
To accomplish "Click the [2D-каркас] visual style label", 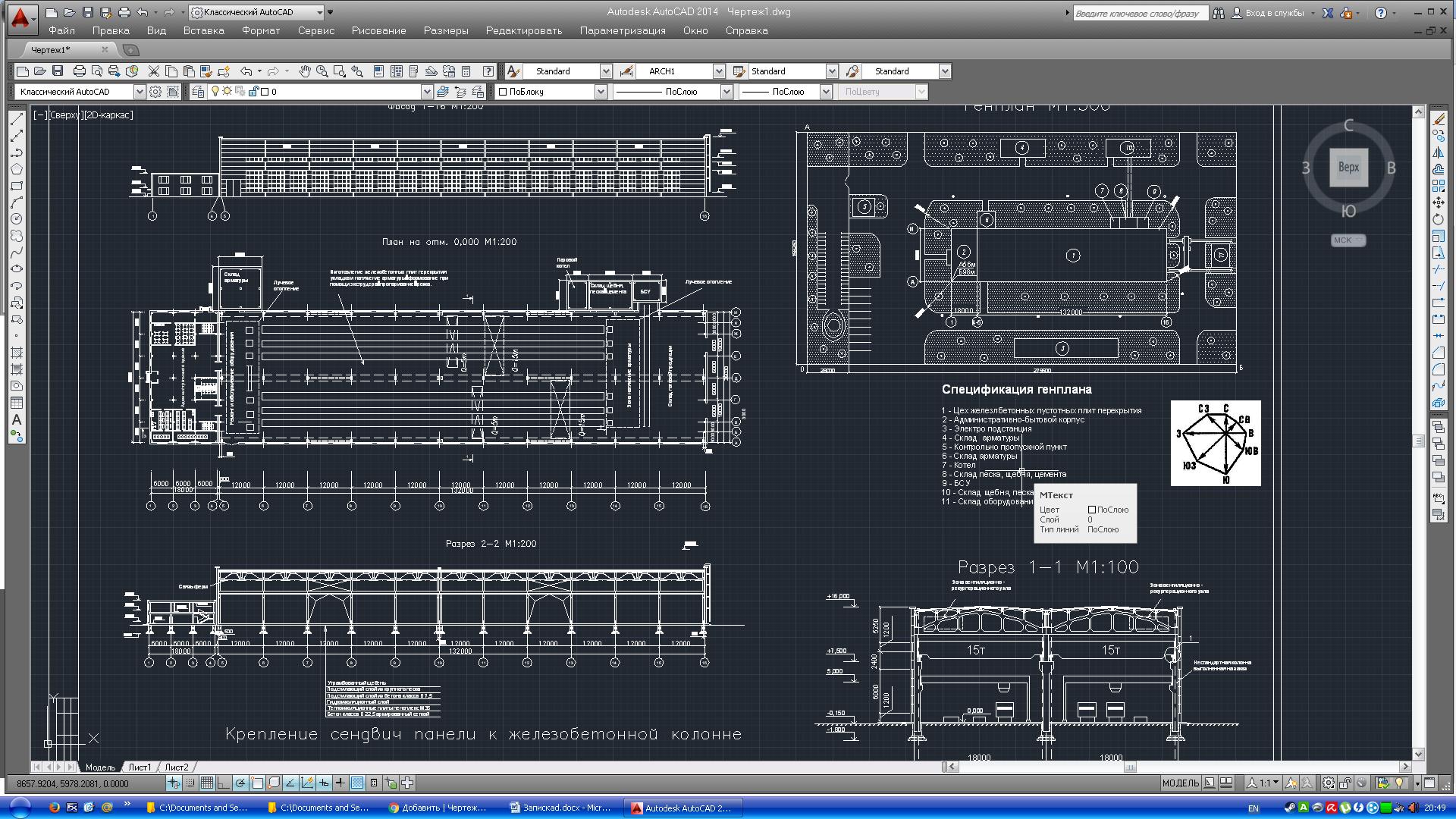I will (x=108, y=115).
